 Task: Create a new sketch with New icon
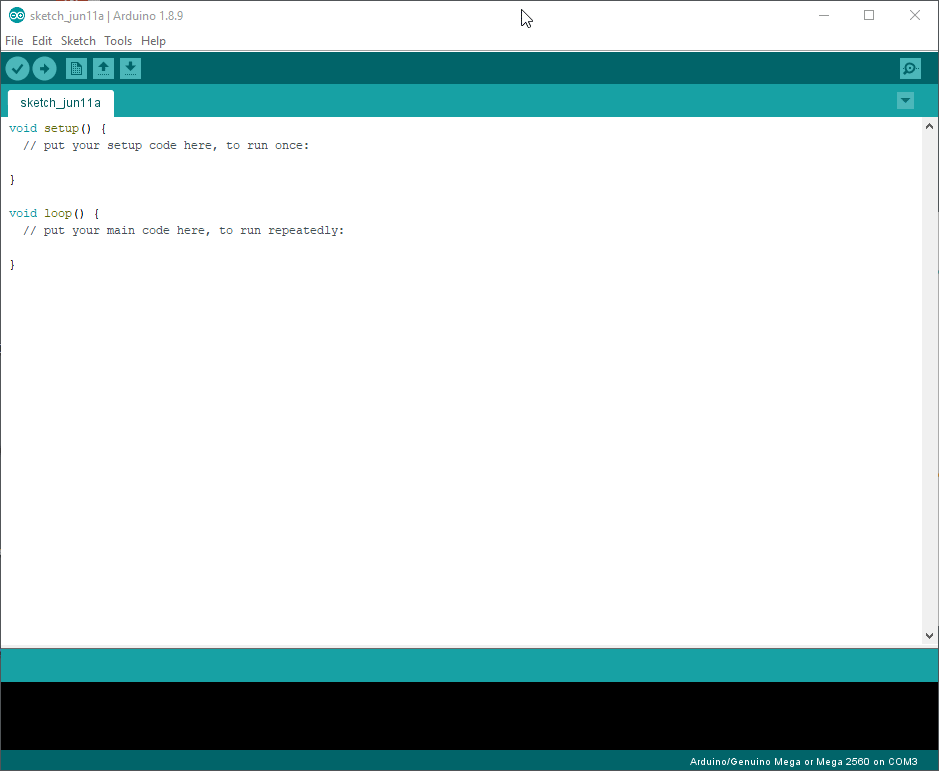tap(76, 69)
